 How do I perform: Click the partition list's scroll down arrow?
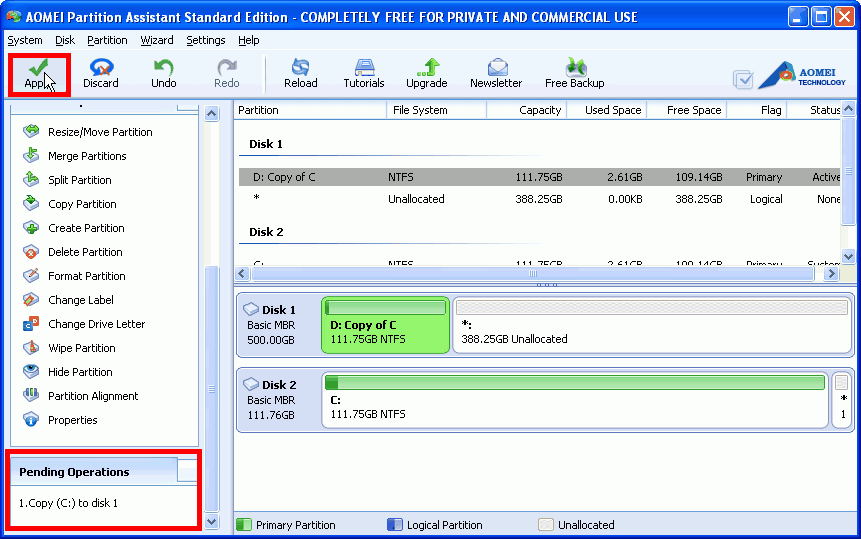pos(848,256)
